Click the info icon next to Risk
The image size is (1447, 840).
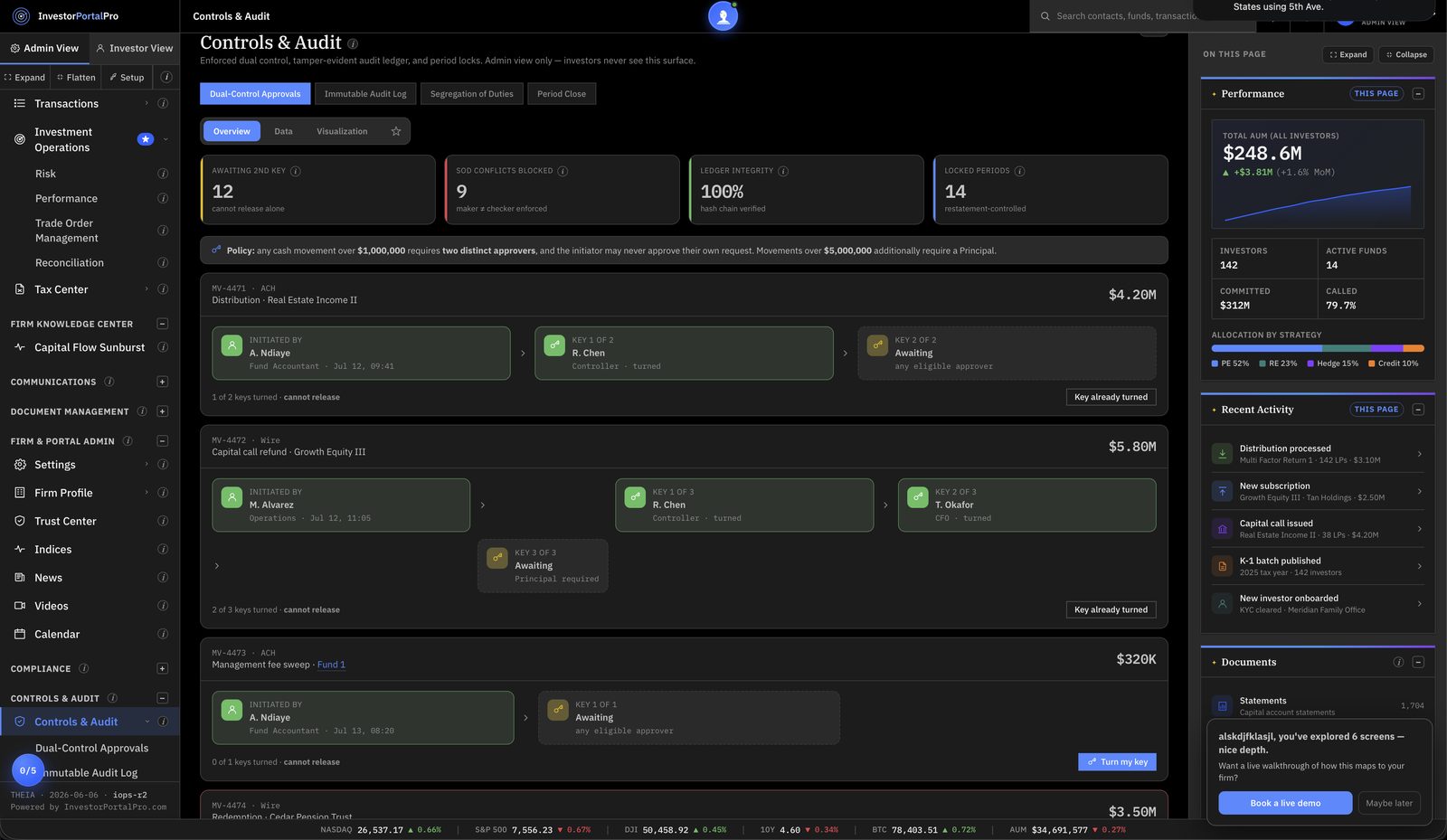[x=163, y=174]
